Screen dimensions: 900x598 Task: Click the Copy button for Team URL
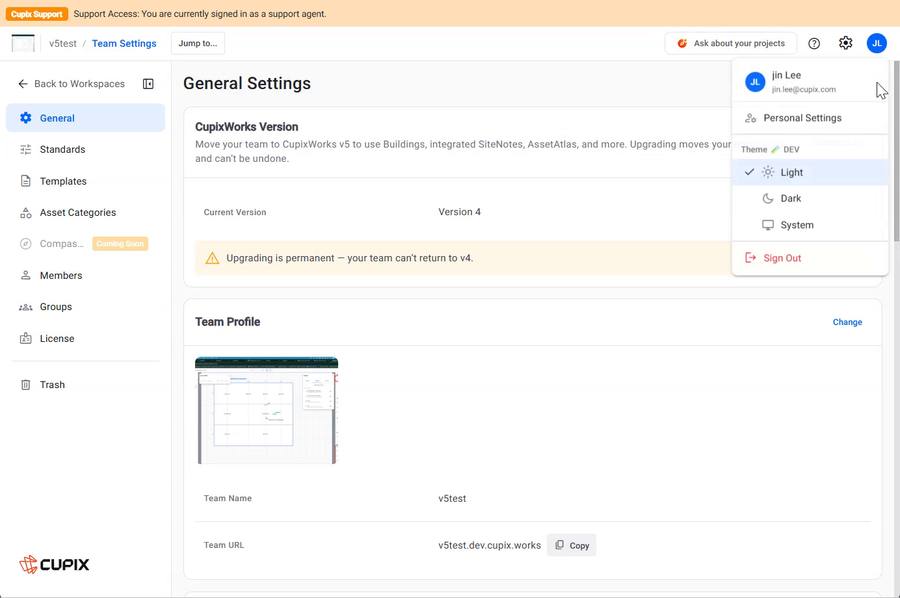(572, 545)
